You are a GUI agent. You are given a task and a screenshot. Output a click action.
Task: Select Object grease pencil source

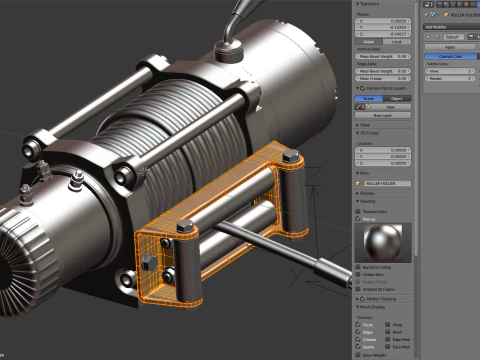click(397, 98)
